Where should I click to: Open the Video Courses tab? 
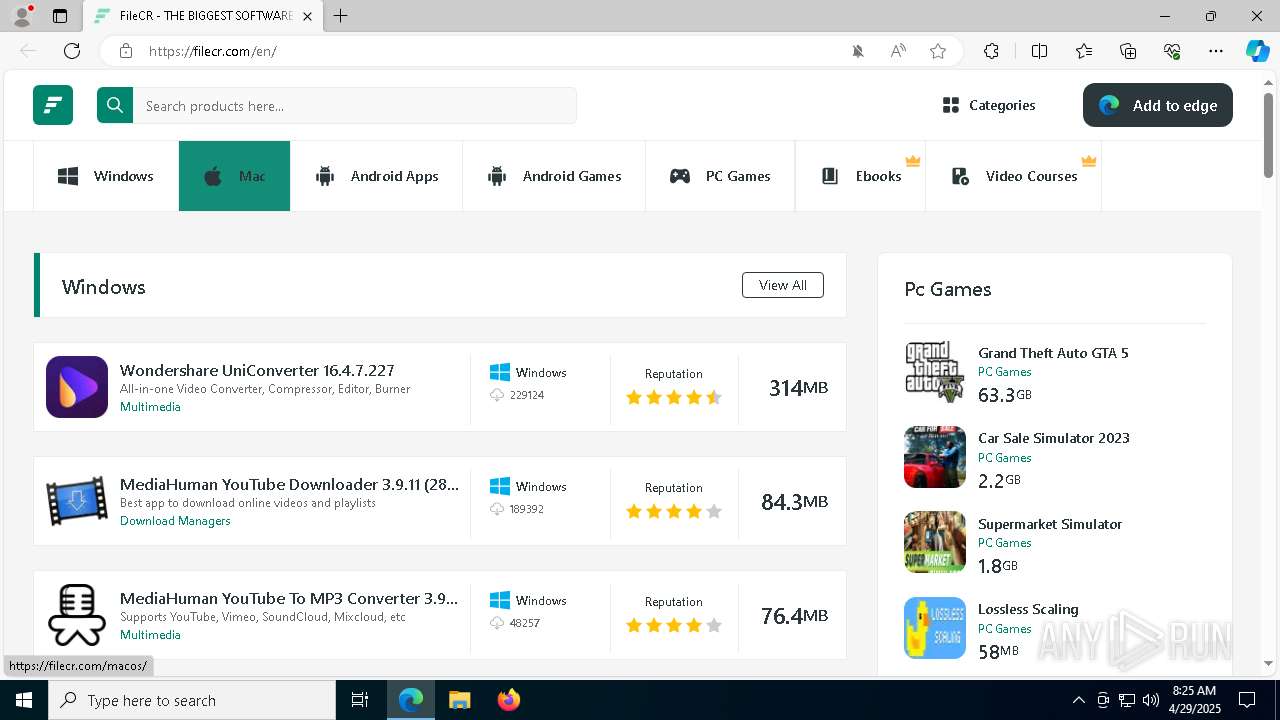click(1014, 176)
